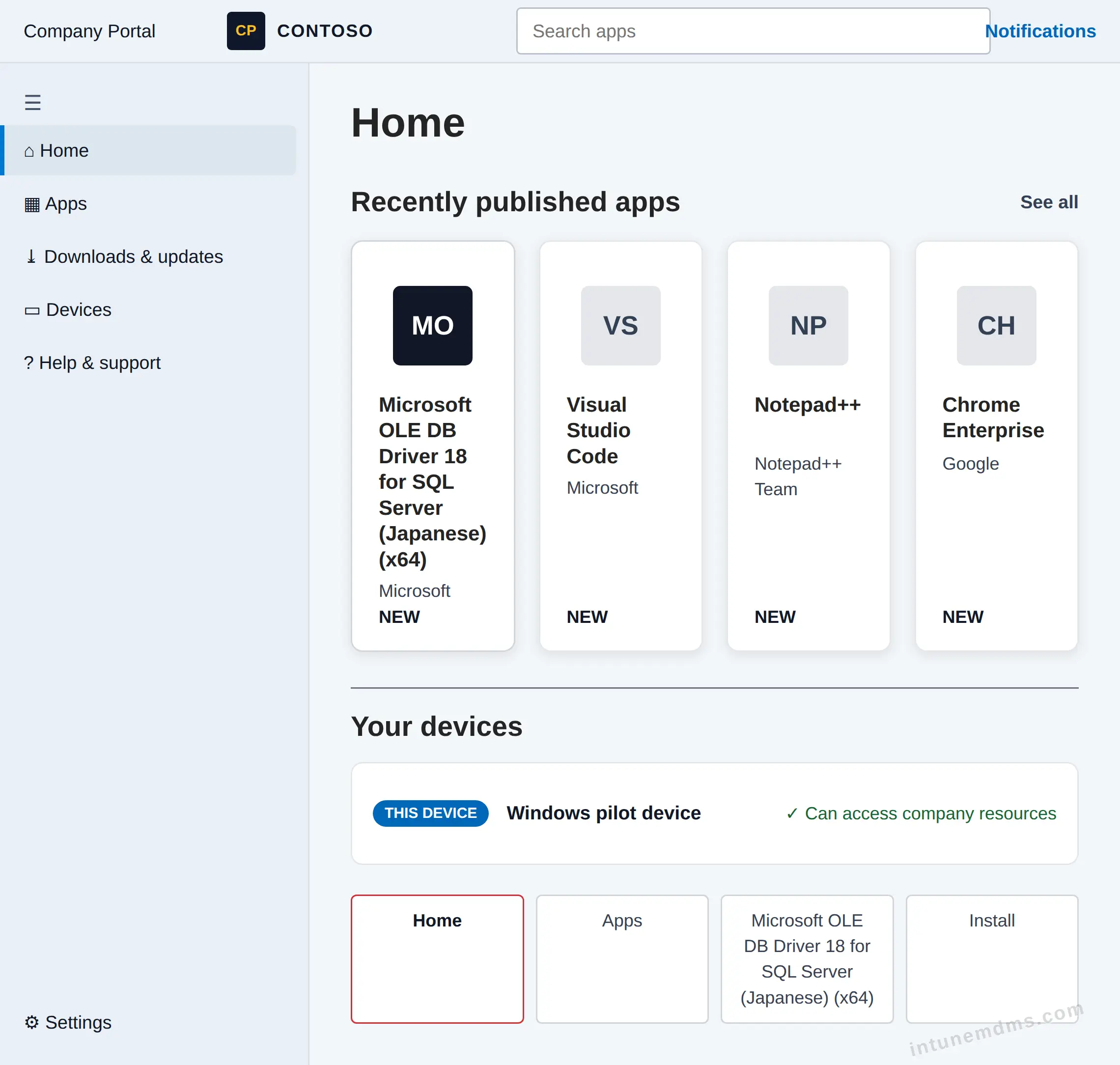Click the CP Contoso logo badge
The image size is (1120, 1065).
246,31
